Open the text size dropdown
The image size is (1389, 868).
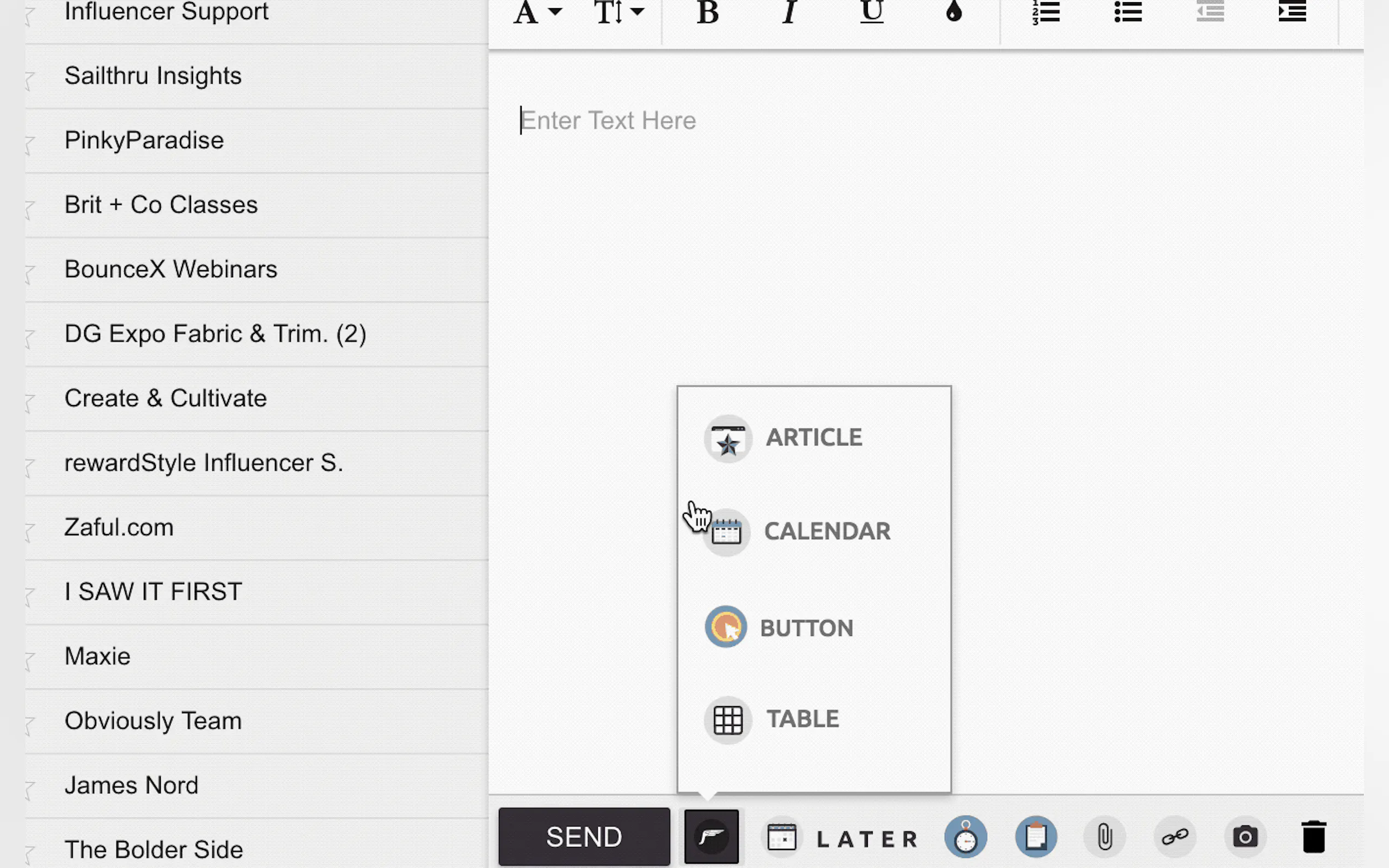click(x=618, y=11)
